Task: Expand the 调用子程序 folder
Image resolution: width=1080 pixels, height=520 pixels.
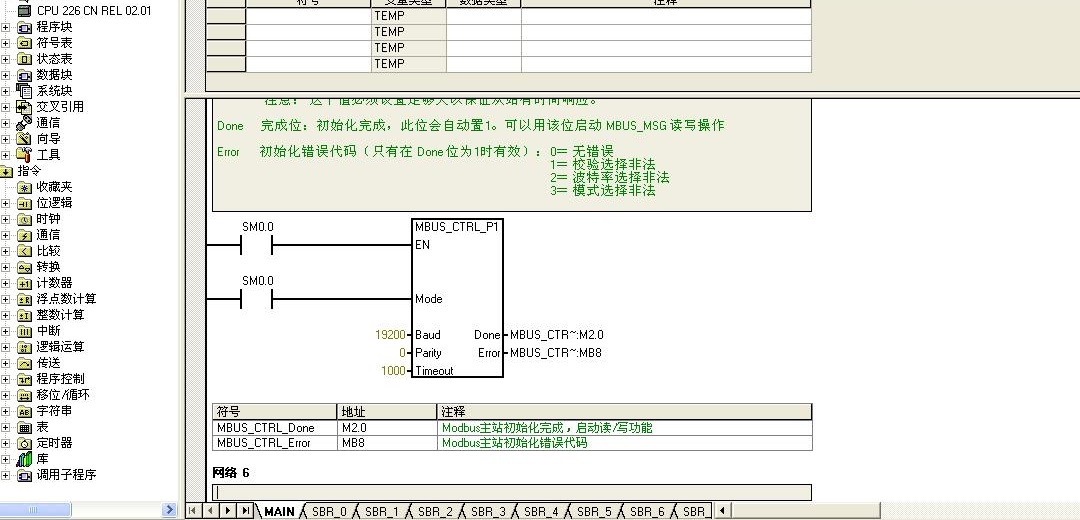Action: tap(6, 475)
